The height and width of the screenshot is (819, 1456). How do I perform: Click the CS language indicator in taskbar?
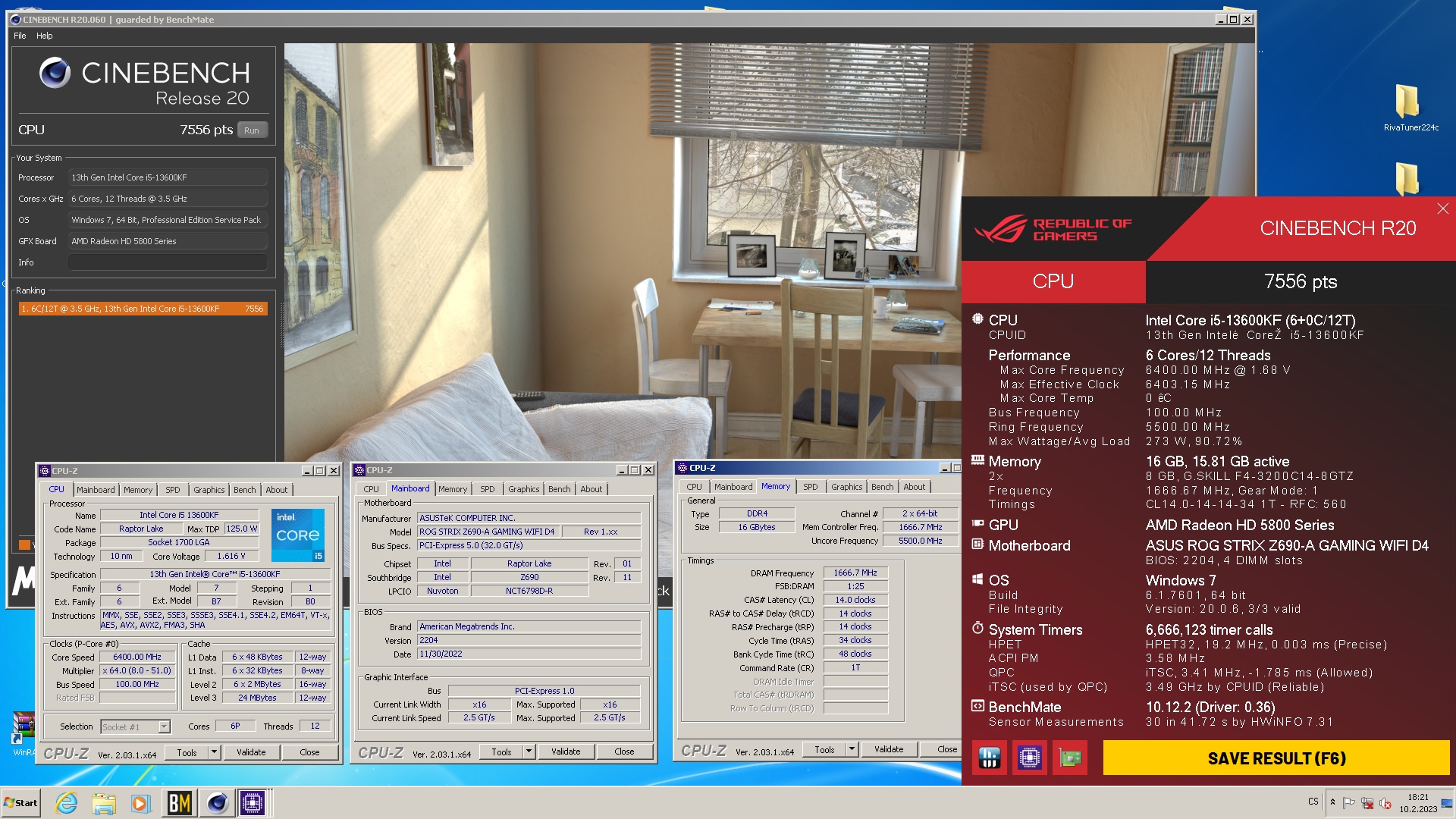pyautogui.click(x=1313, y=802)
